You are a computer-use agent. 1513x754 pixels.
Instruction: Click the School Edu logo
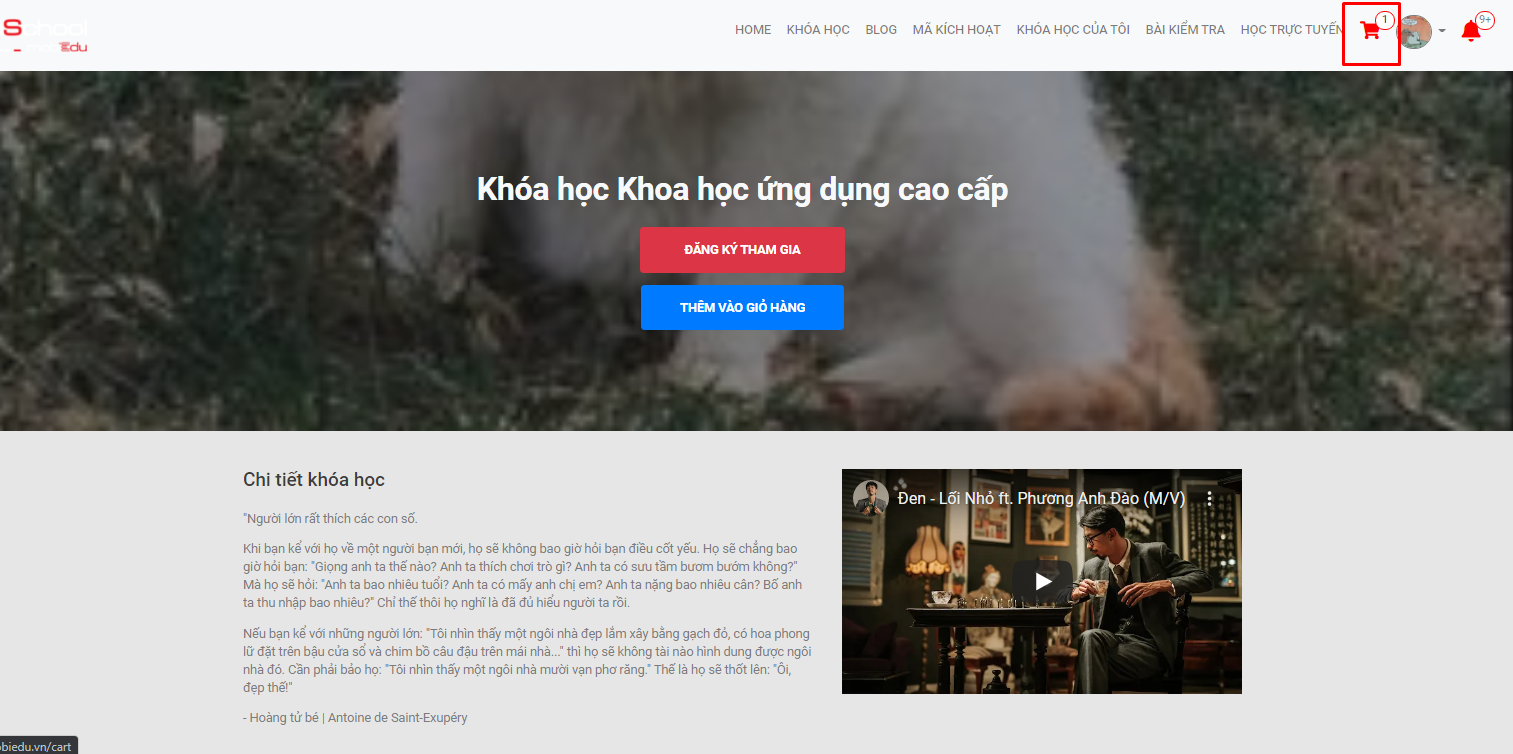coord(45,35)
